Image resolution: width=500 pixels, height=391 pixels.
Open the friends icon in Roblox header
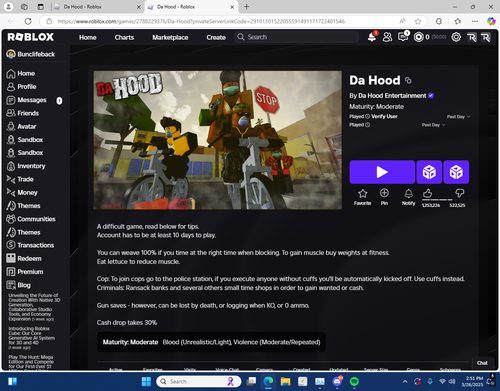387,37
